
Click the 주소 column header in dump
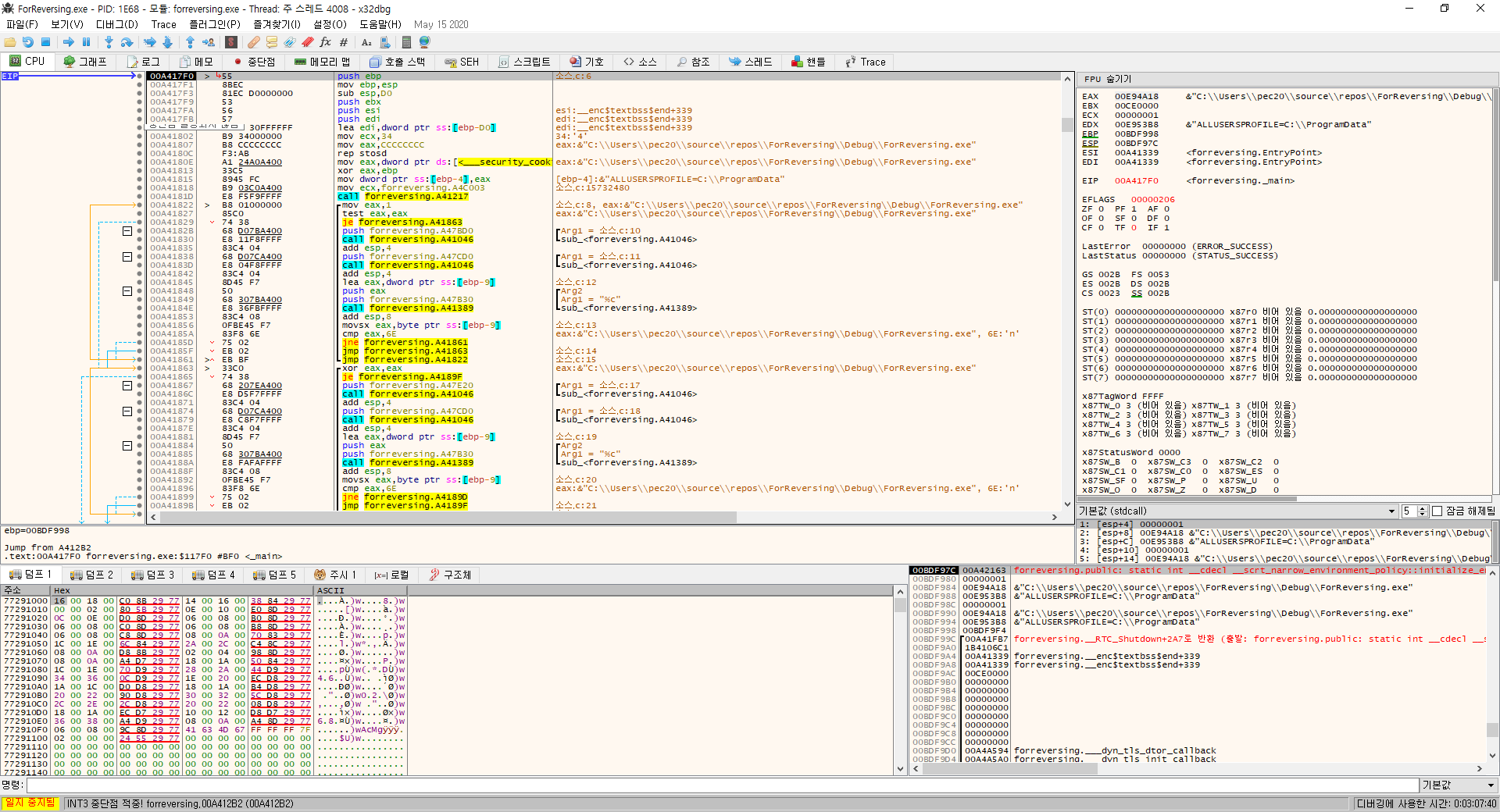click(x=26, y=590)
